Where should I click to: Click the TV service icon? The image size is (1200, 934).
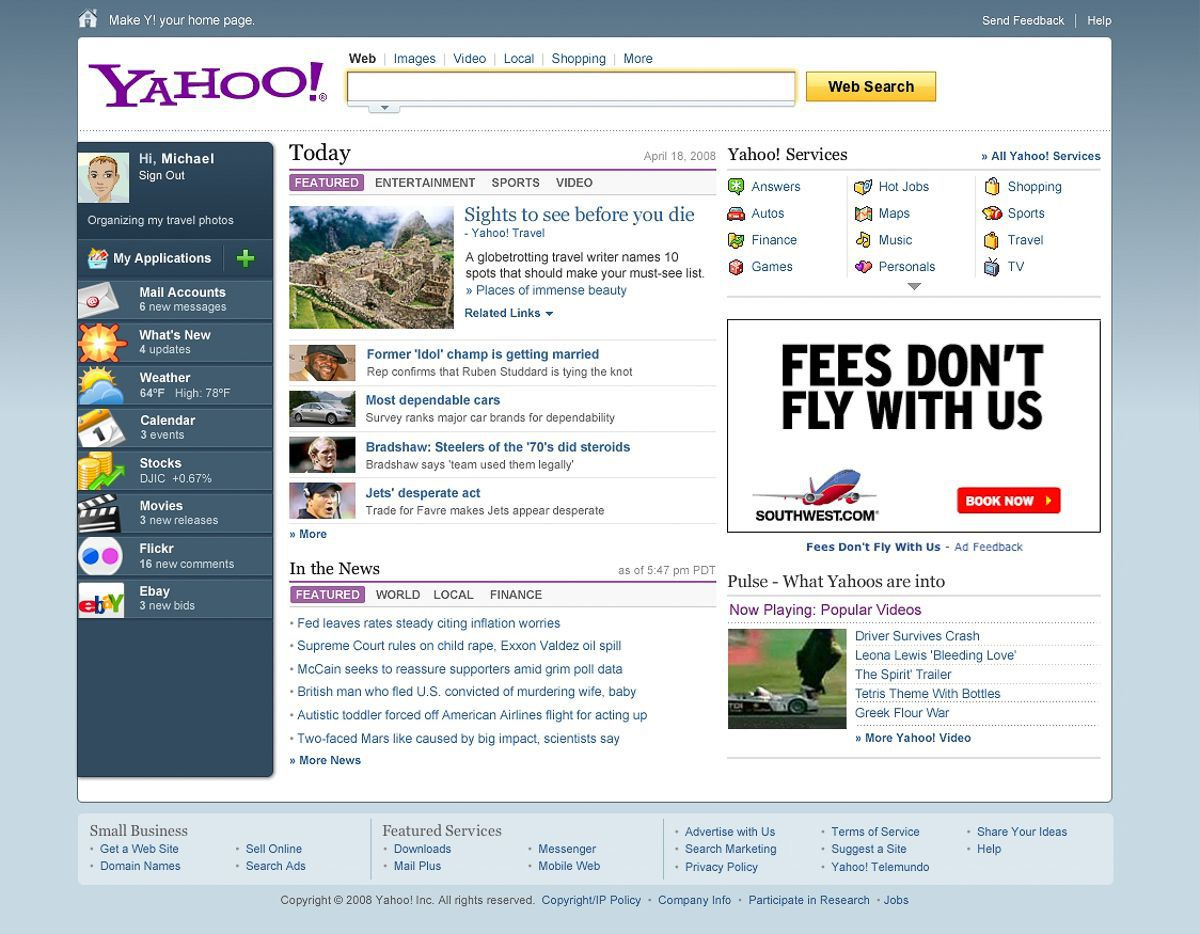[x=992, y=267]
